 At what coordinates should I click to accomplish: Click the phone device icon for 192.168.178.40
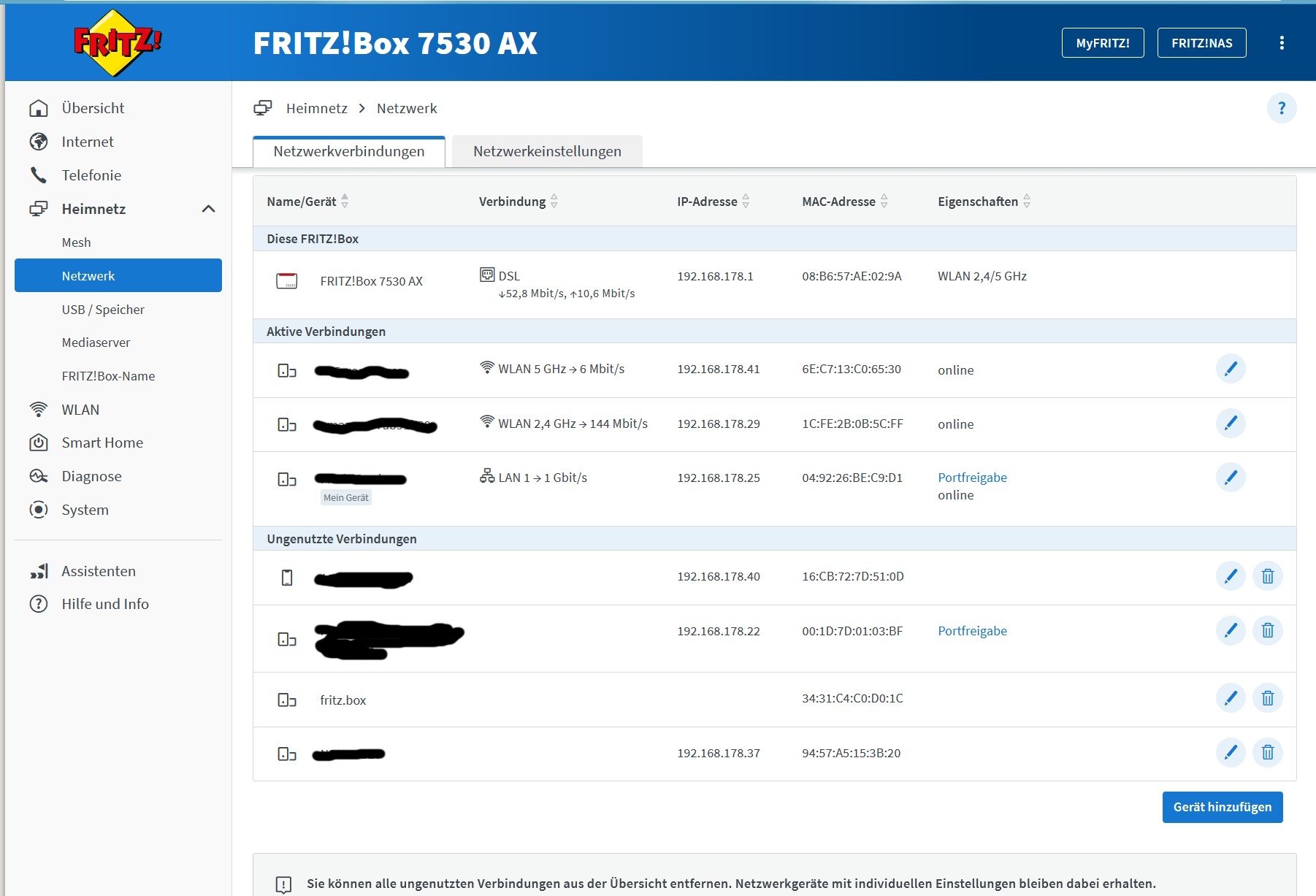coord(287,578)
